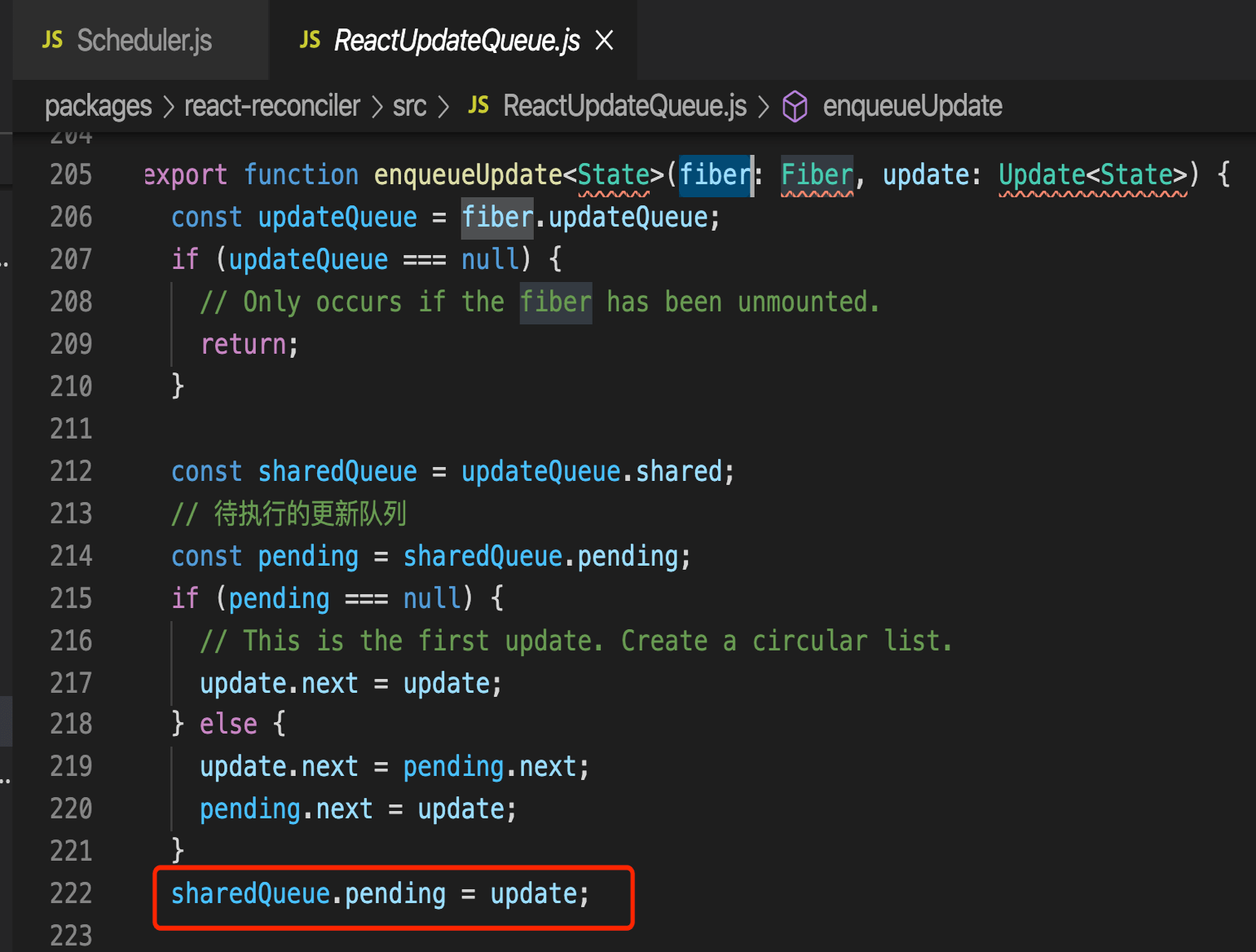Click the function keyword on line 205

coord(301,174)
